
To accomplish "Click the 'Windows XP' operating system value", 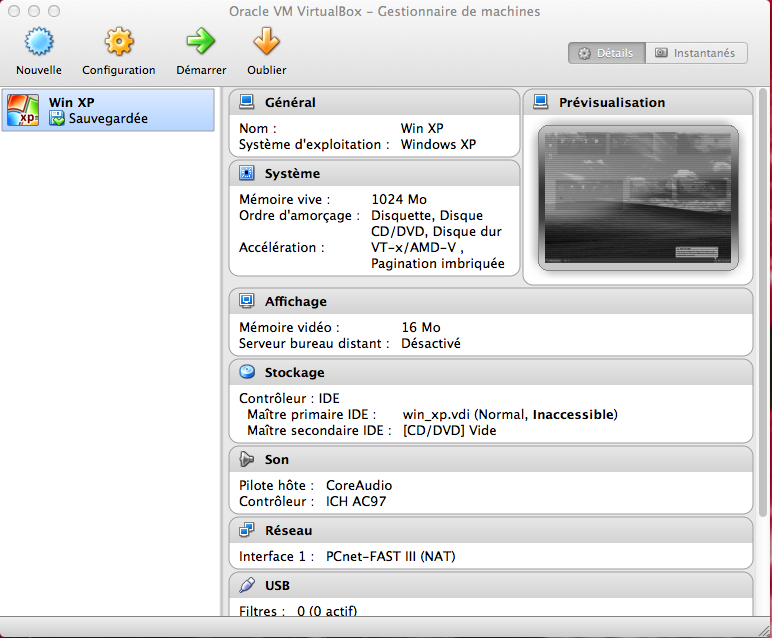I will pyautogui.click(x=438, y=144).
